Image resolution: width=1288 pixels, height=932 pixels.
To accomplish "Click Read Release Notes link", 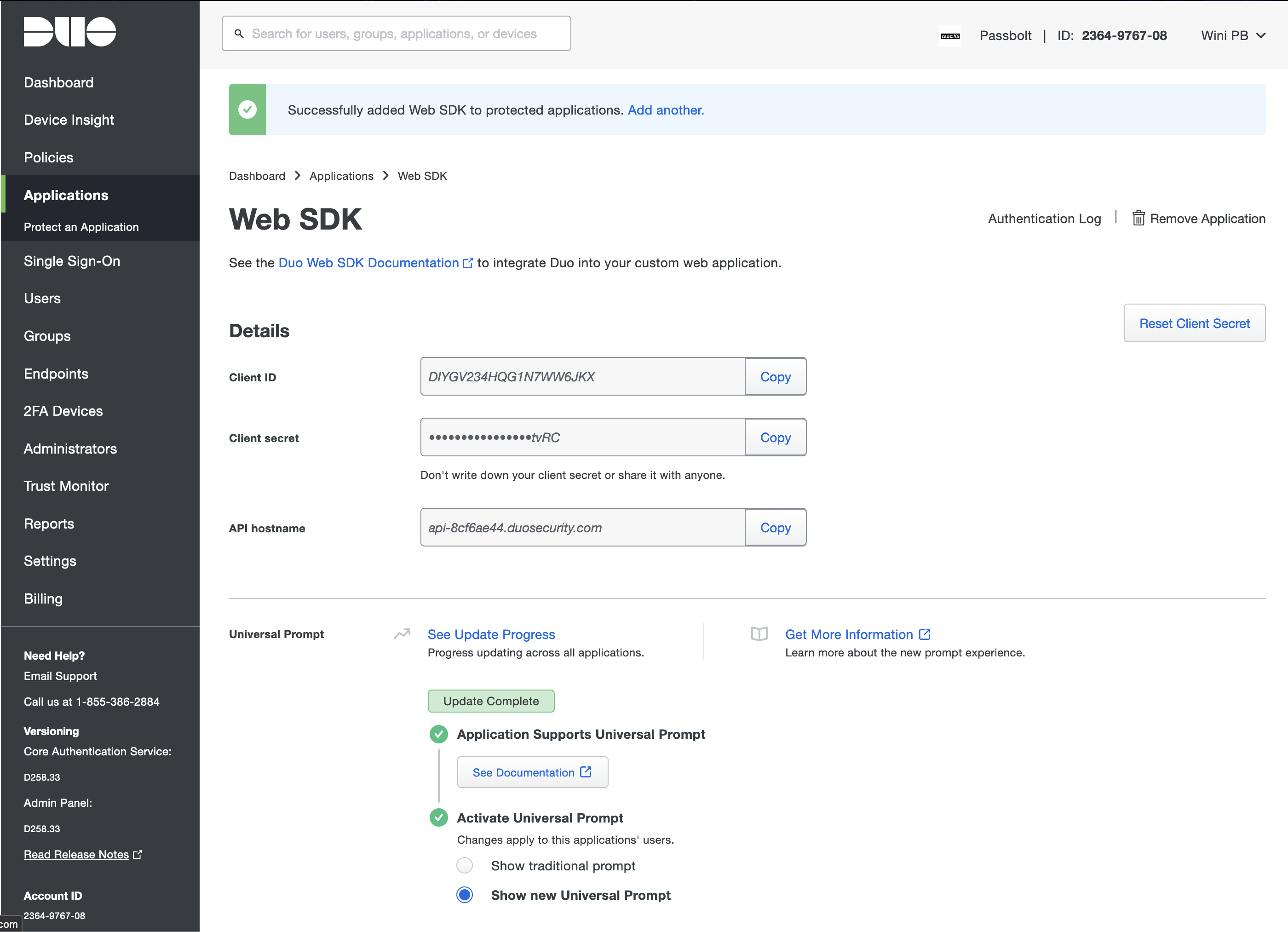I will (76, 854).
